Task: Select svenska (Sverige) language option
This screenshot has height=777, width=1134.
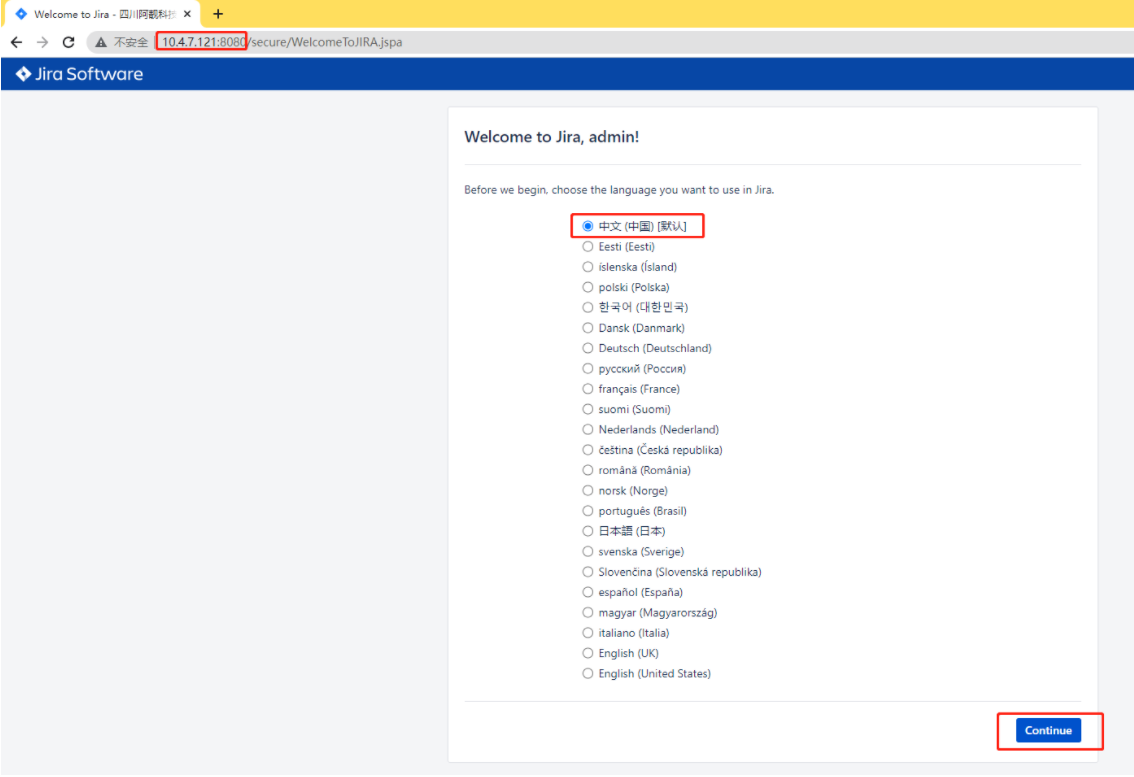Action: 588,551
